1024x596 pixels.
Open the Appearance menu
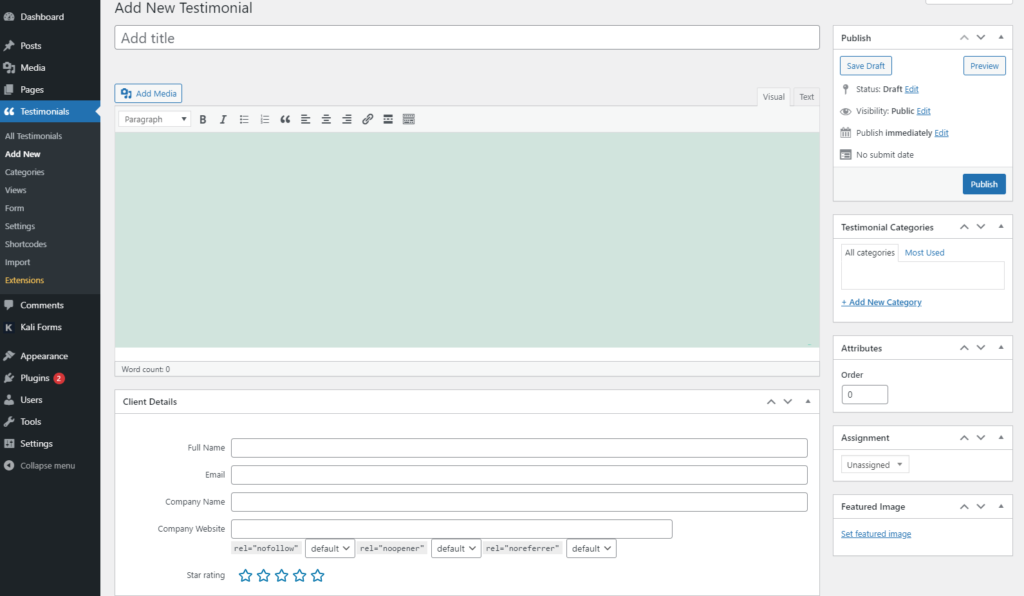tap(50, 356)
